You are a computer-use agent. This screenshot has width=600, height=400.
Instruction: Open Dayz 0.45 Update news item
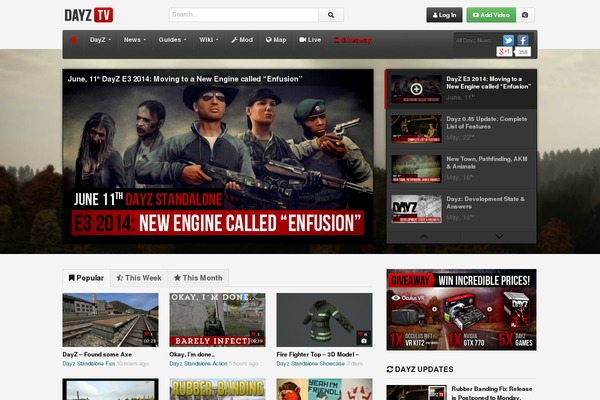[486, 123]
